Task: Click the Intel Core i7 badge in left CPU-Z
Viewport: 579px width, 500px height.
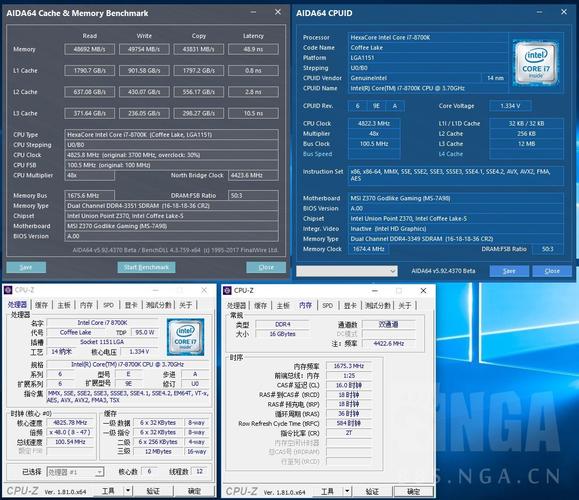Action: tap(185, 337)
